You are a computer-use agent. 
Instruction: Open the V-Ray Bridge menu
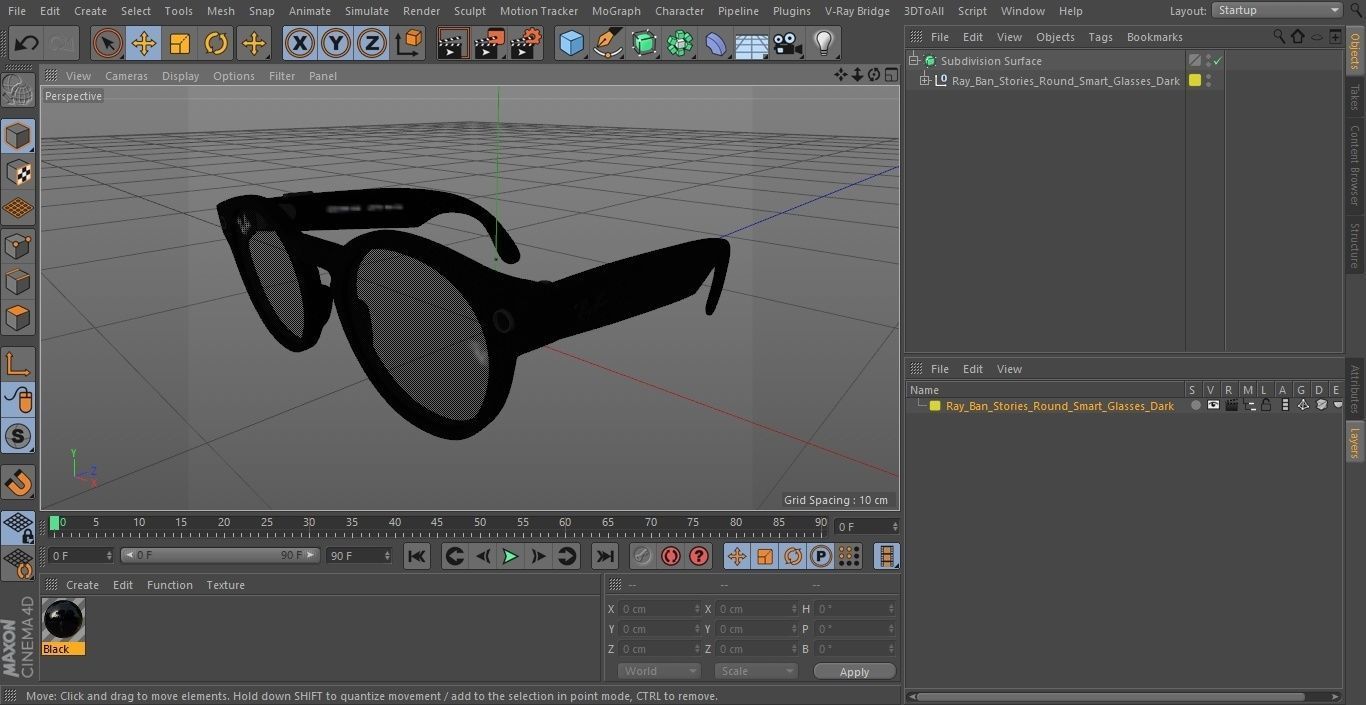(x=857, y=11)
